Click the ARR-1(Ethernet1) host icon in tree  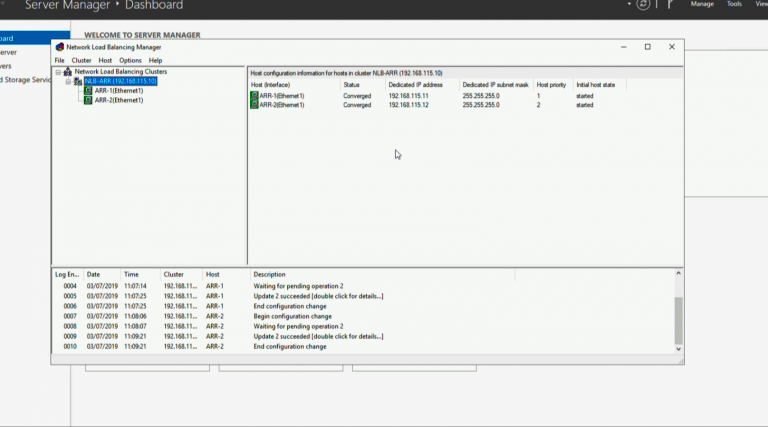tap(88, 91)
